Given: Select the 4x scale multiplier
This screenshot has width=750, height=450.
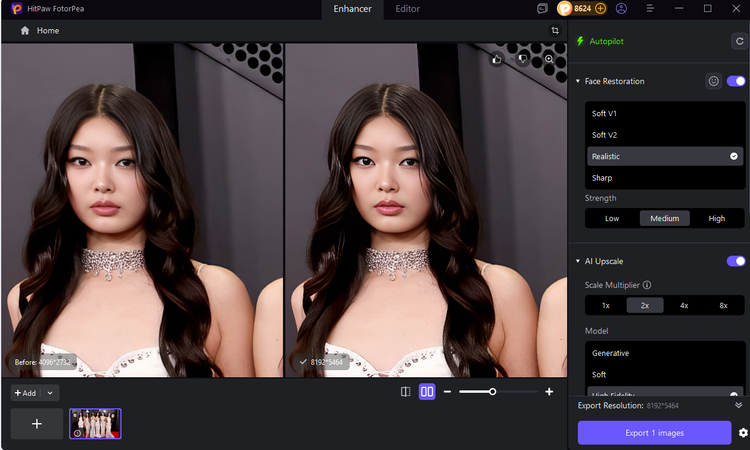Looking at the screenshot, I should [684, 305].
